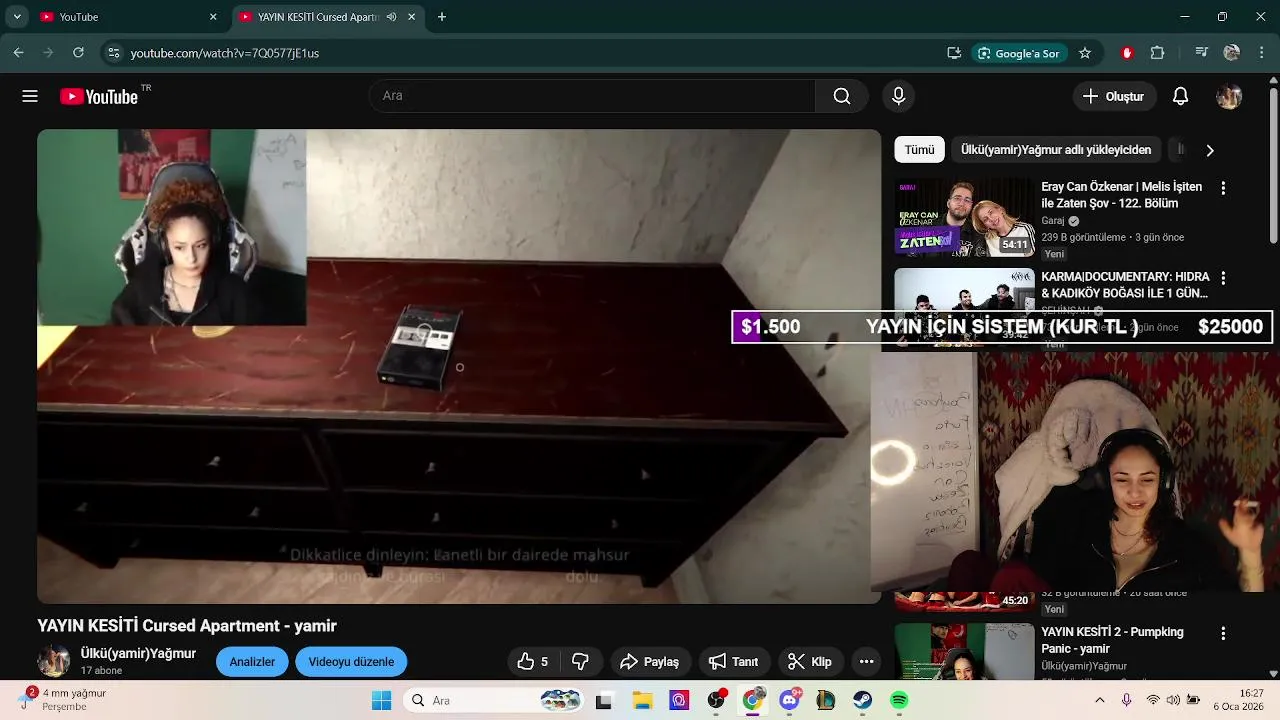Open the Chrome three-dot menu

pyautogui.click(x=1260, y=53)
